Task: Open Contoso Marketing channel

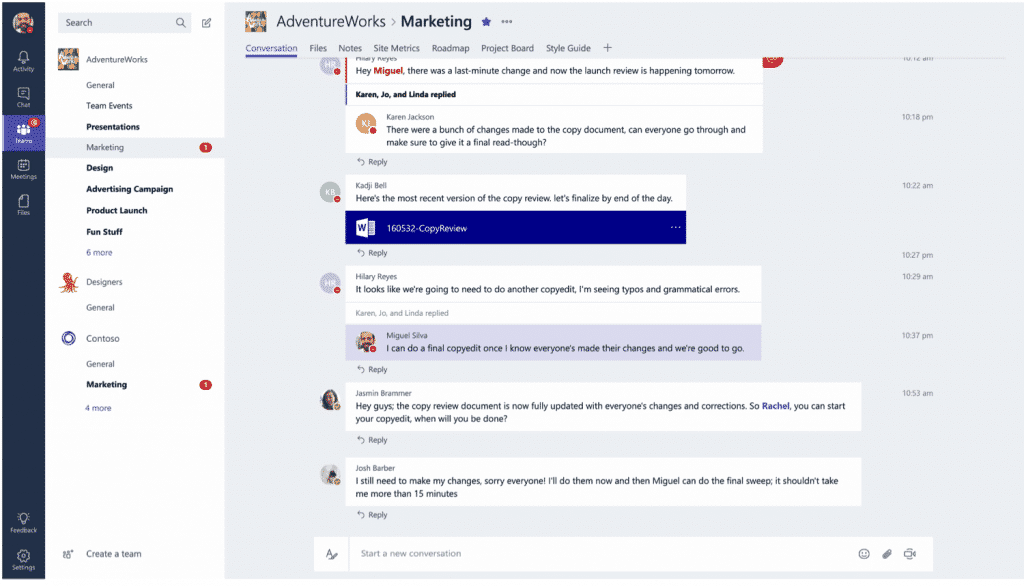Action: click(106, 385)
